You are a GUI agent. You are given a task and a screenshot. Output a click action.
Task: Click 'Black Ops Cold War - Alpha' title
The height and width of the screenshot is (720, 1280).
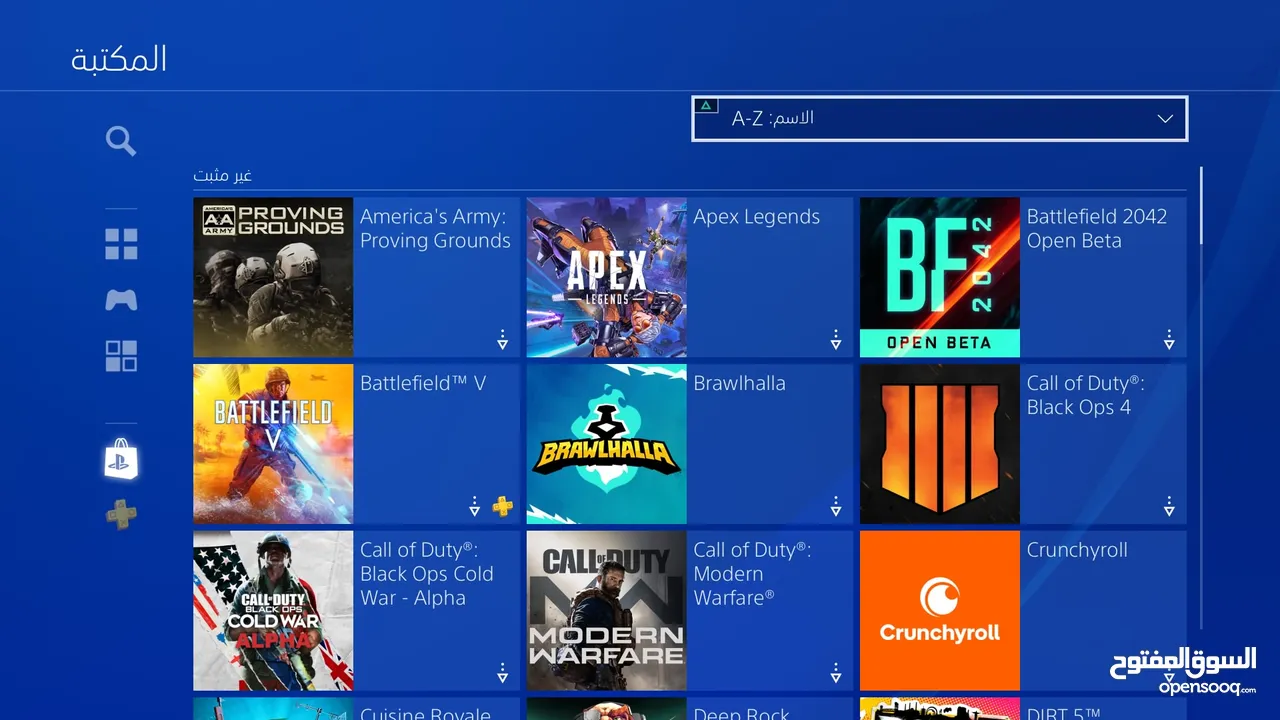tap(427, 574)
